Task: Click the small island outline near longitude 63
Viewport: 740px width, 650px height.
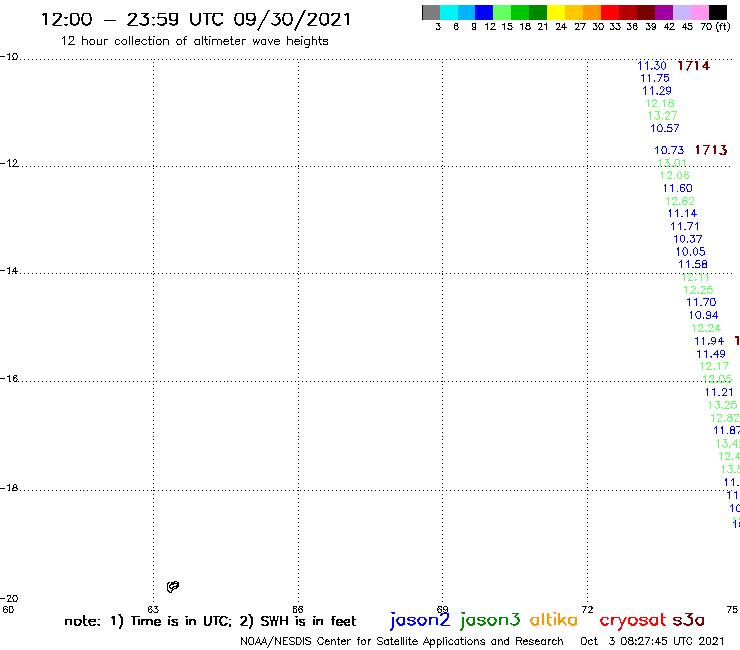Action: (173, 587)
